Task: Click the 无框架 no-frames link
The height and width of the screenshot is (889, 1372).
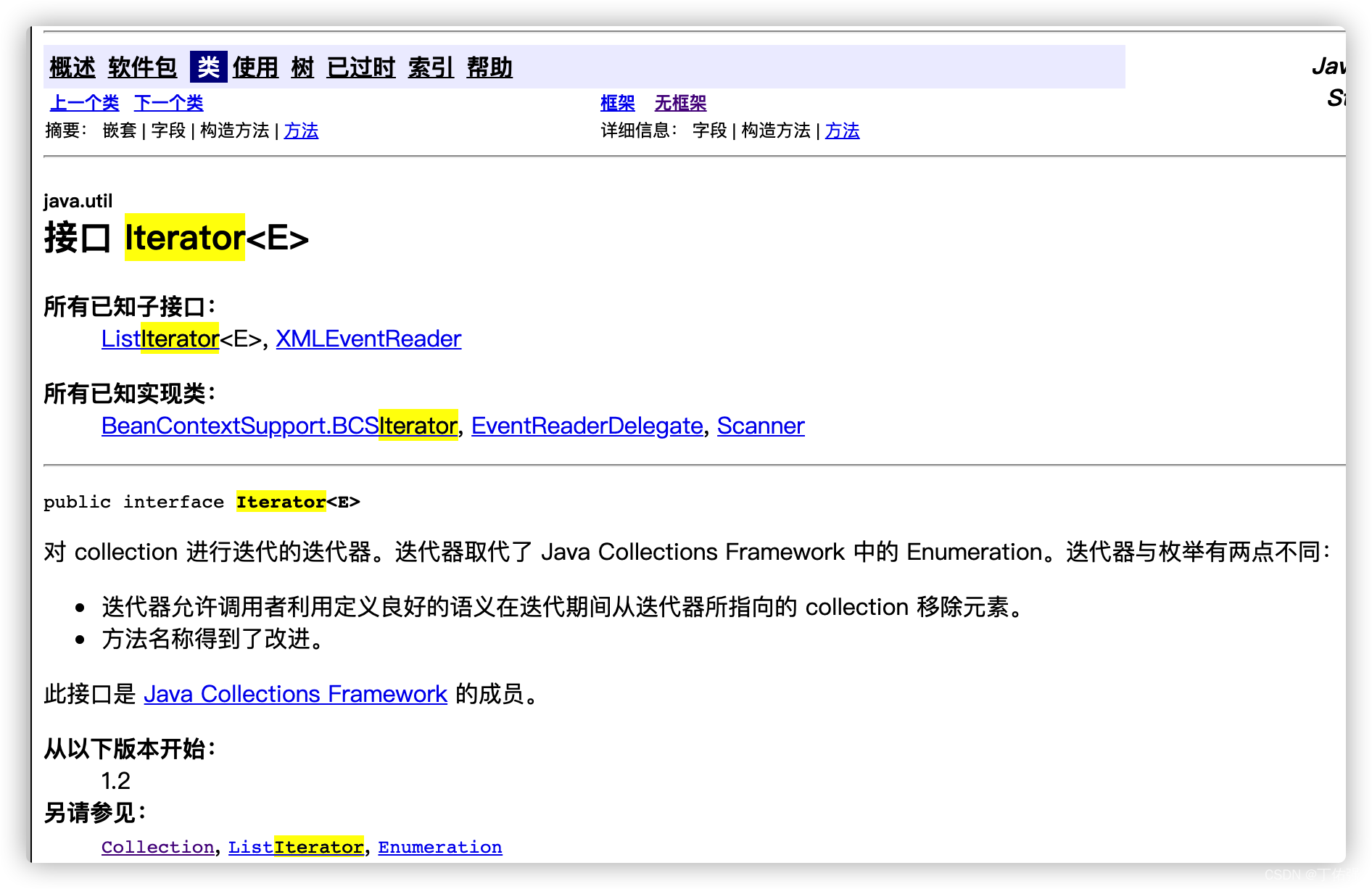Action: click(680, 103)
